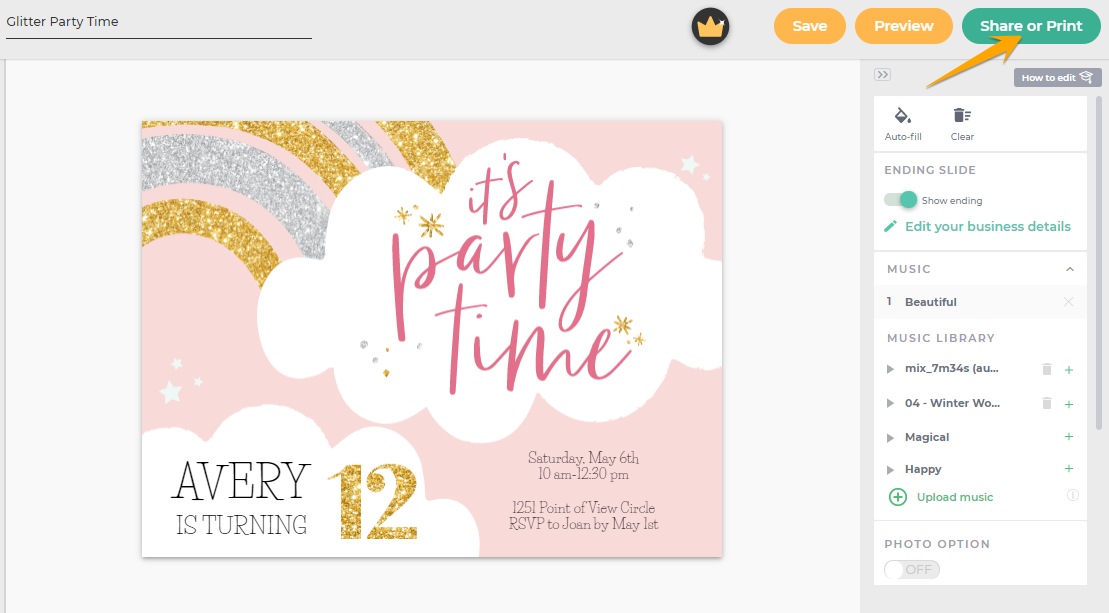Open the How to edit help button
1109x613 pixels.
tap(1057, 78)
